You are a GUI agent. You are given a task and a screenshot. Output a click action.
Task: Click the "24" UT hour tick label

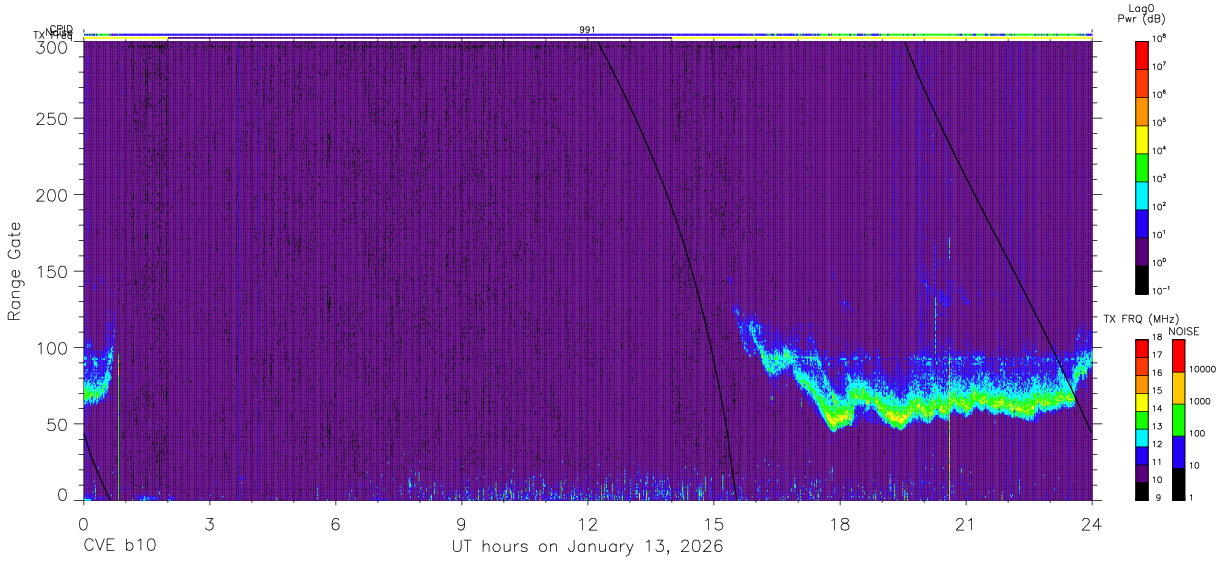[1091, 524]
